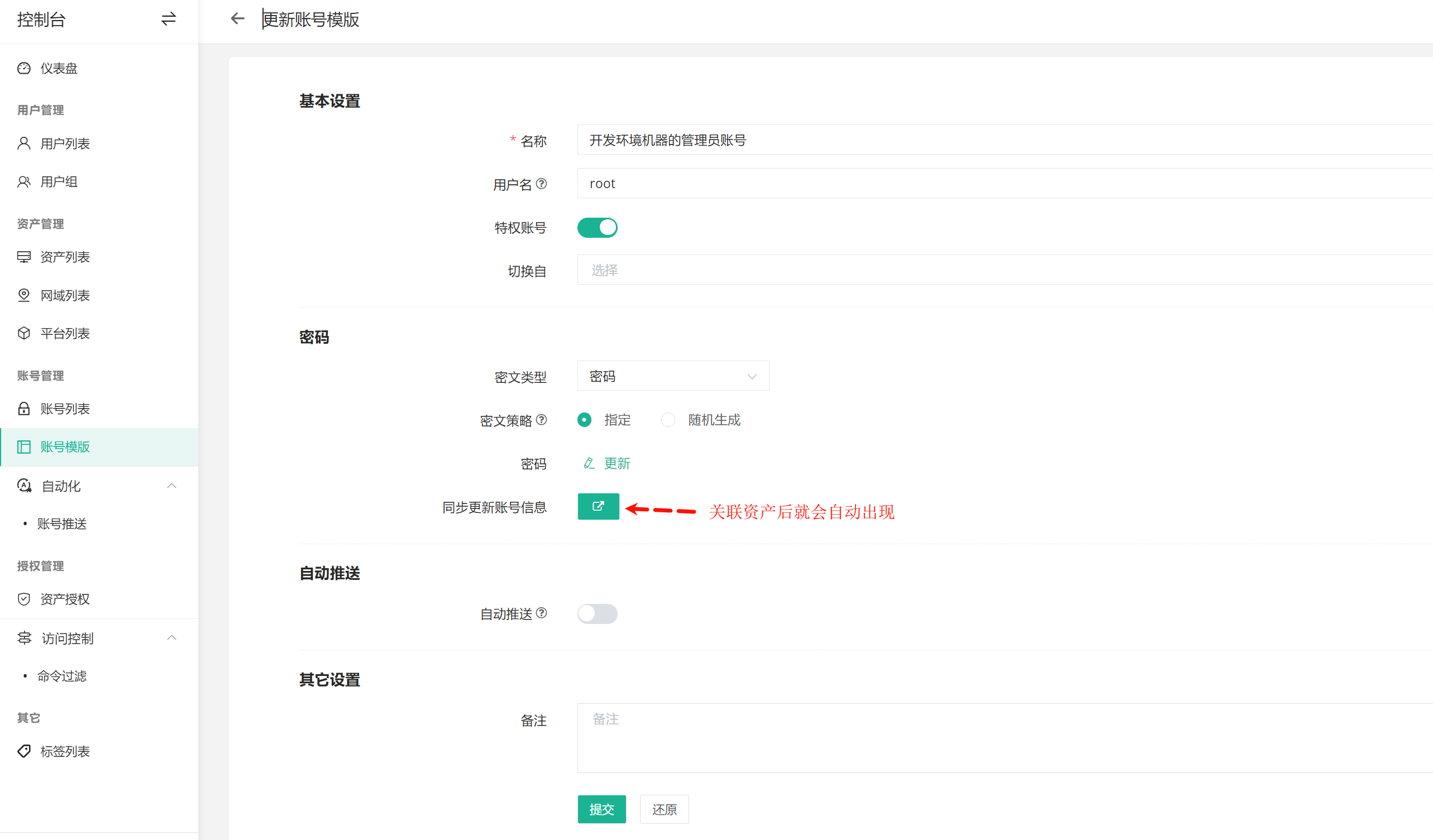Image resolution: width=1433 pixels, height=840 pixels.
Task: Open 资产授权 menu item
Action: 65,599
